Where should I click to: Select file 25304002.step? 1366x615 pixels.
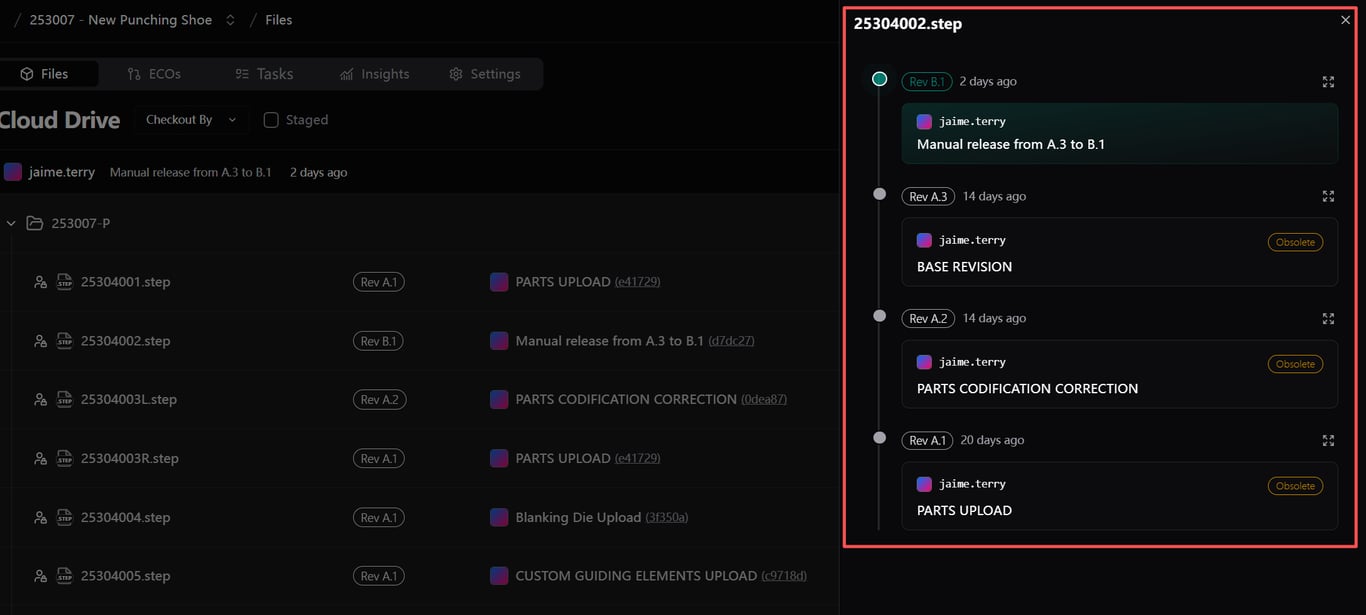coord(126,341)
